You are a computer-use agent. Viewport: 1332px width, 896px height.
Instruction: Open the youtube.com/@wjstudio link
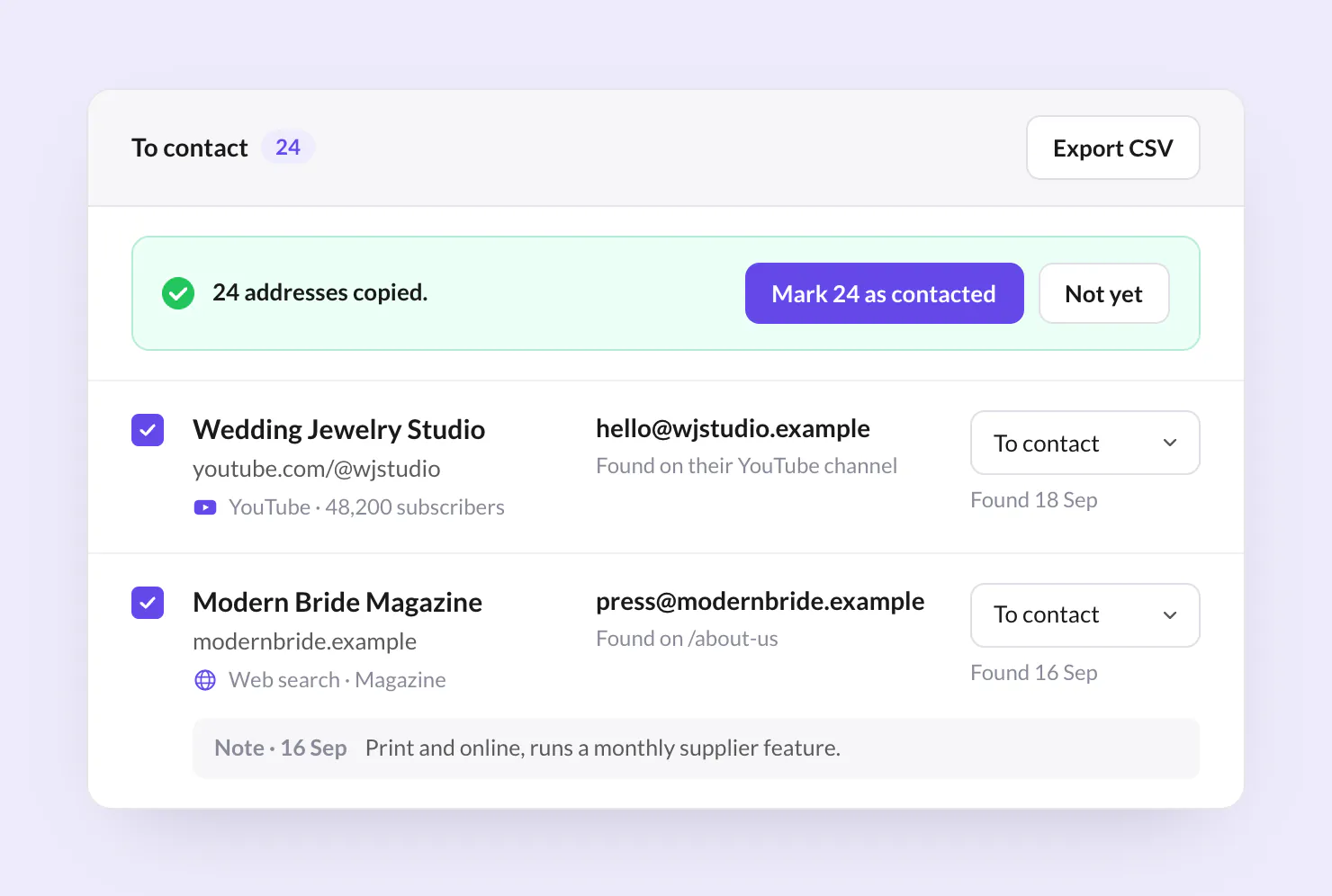pos(317,469)
